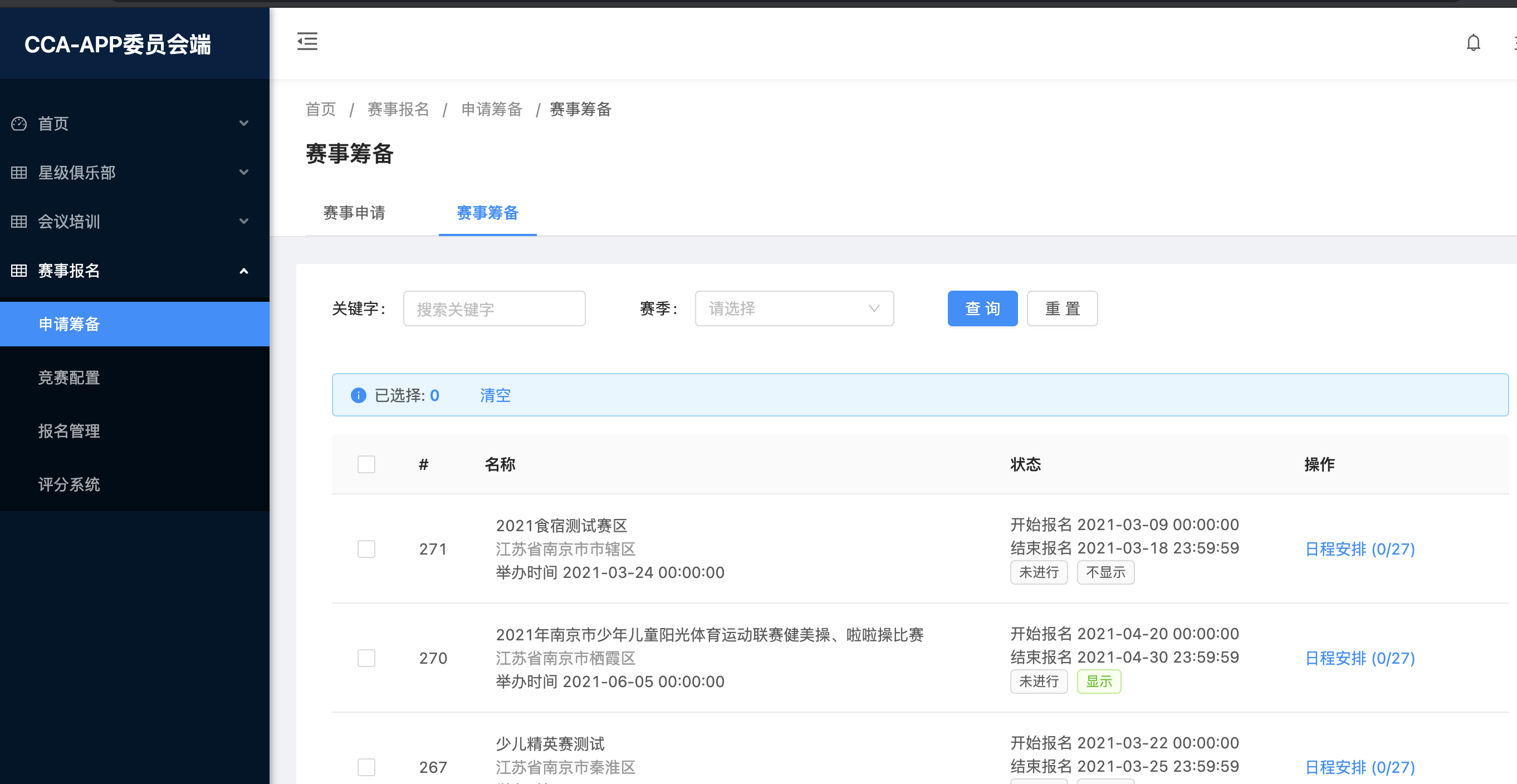Click the 清空 link to clear selection
Viewport: 1517px width, 784px height.
click(x=495, y=395)
